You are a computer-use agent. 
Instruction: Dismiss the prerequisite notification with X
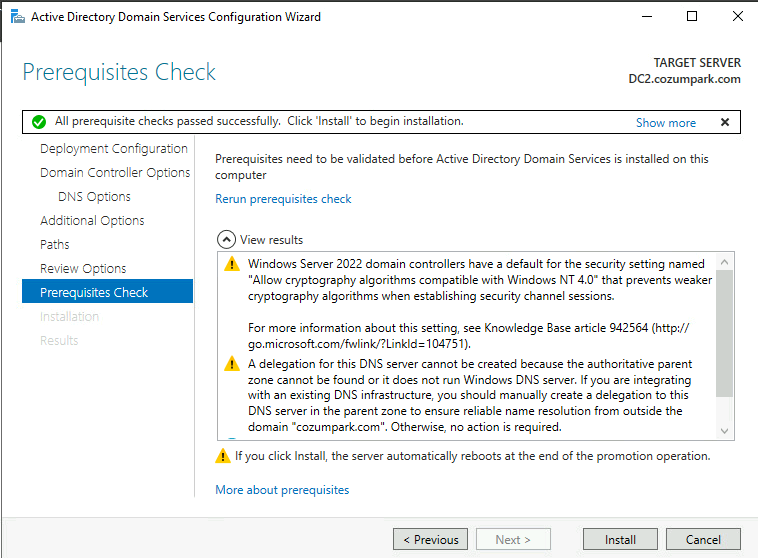(x=725, y=122)
